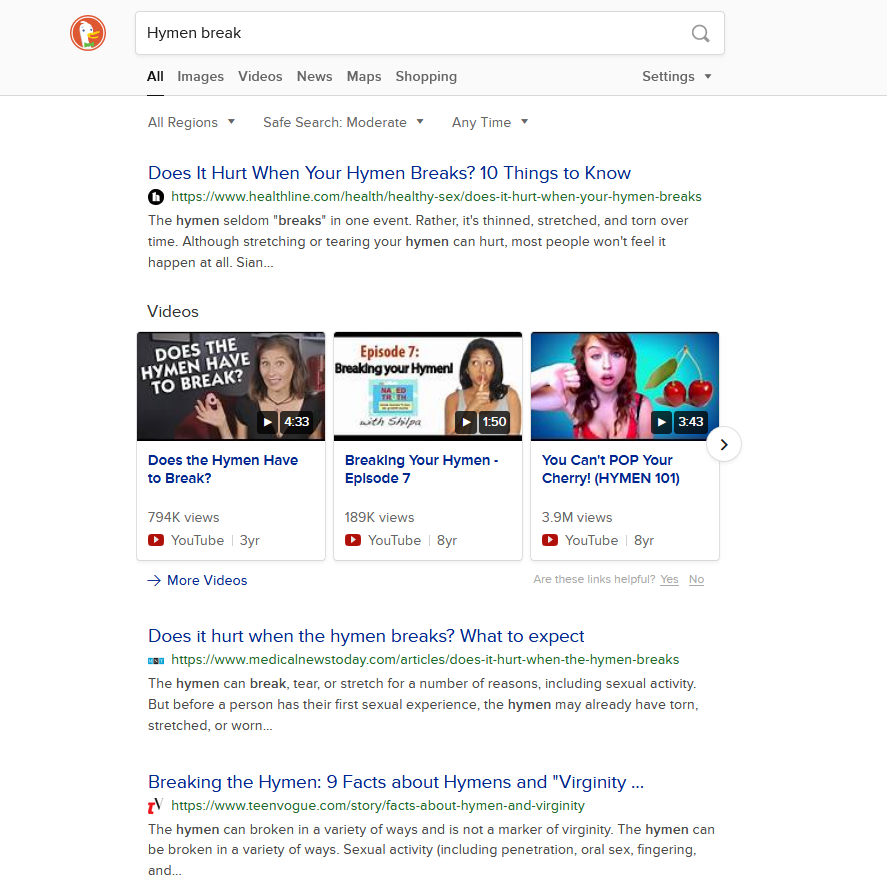Image resolution: width=887 pixels, height=888 pixels.
Task: Click the Medical News Today favicon
Action: (x=156, y=660)
